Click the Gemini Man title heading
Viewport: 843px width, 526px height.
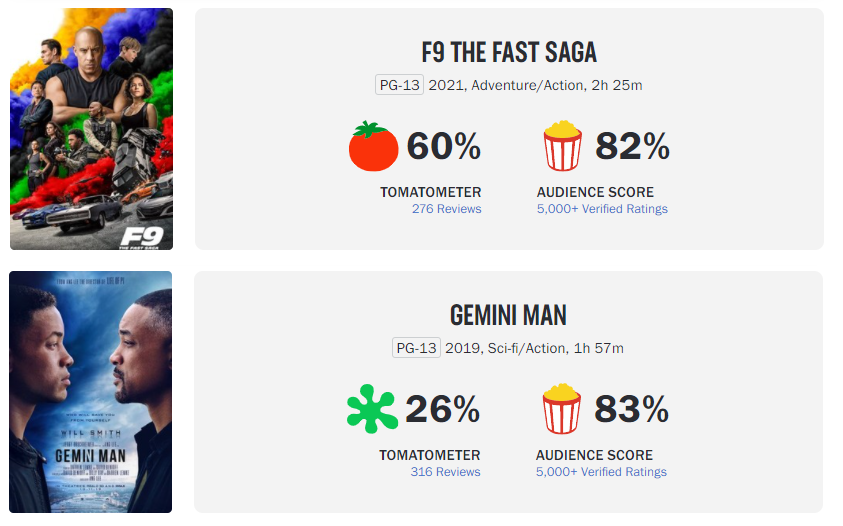tap(508, 316)
